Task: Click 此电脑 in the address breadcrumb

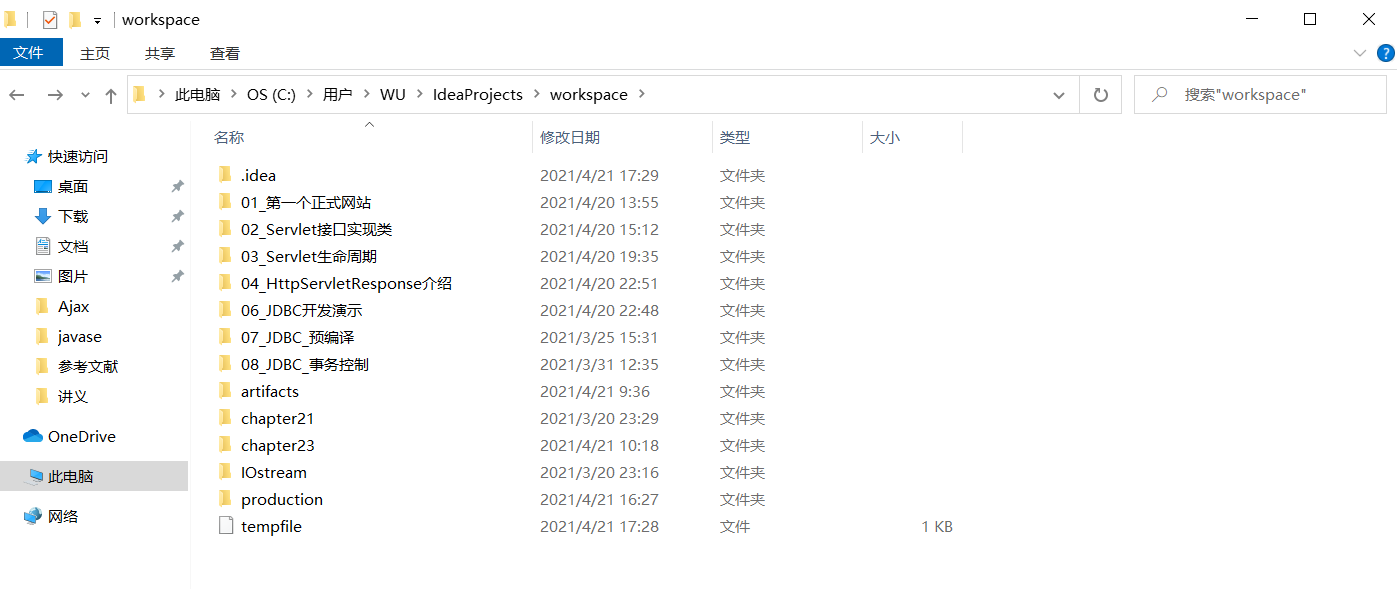Action: click(x=197, y=95)
